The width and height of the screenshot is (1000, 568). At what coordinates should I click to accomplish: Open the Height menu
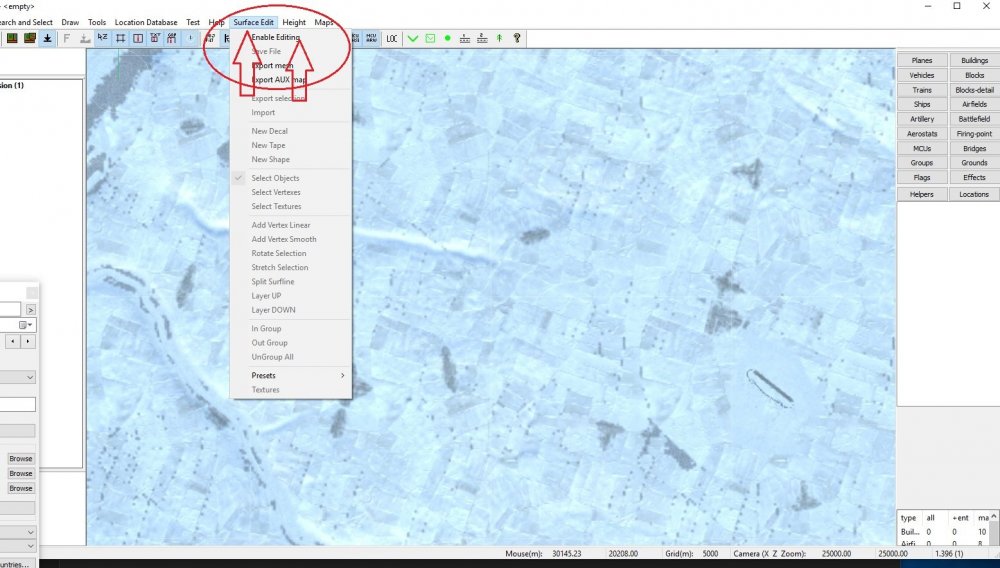click(x=294, y=22)
